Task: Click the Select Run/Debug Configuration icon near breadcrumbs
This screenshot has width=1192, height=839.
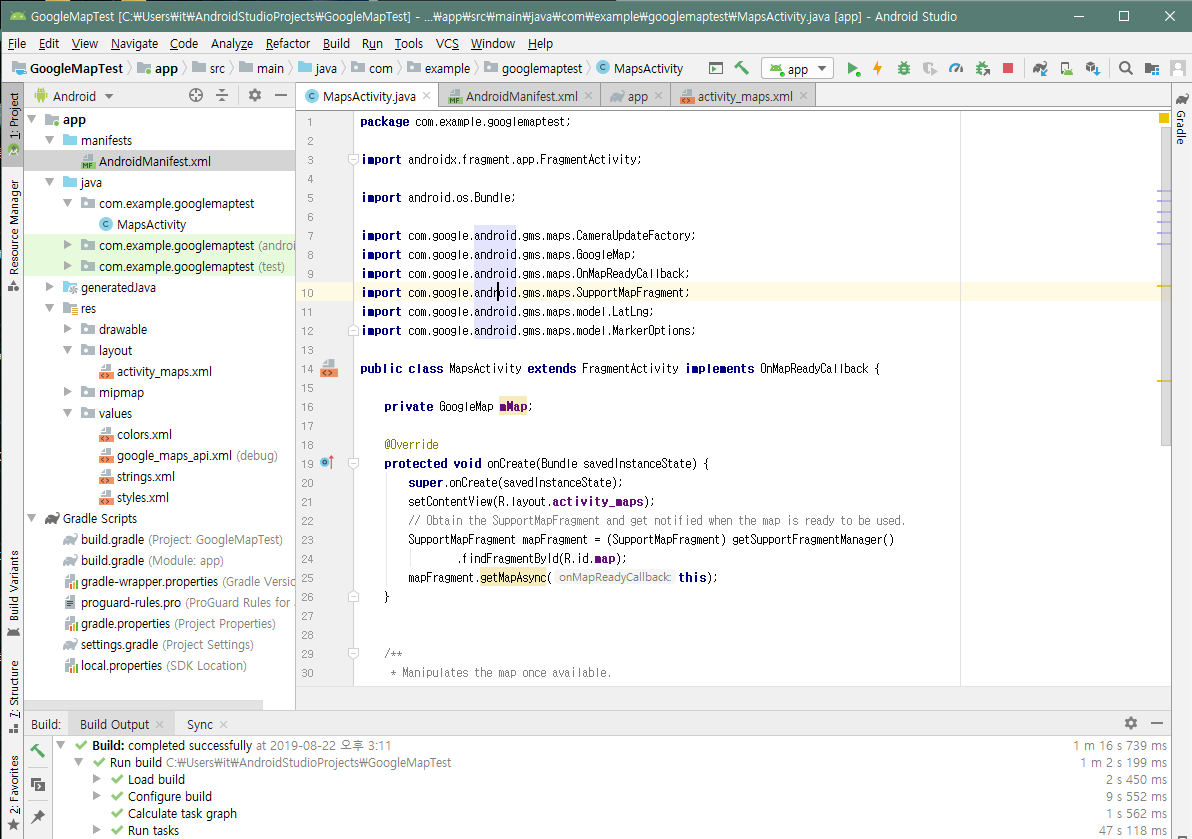Action: pyautogui.click(x=715, y=68)
